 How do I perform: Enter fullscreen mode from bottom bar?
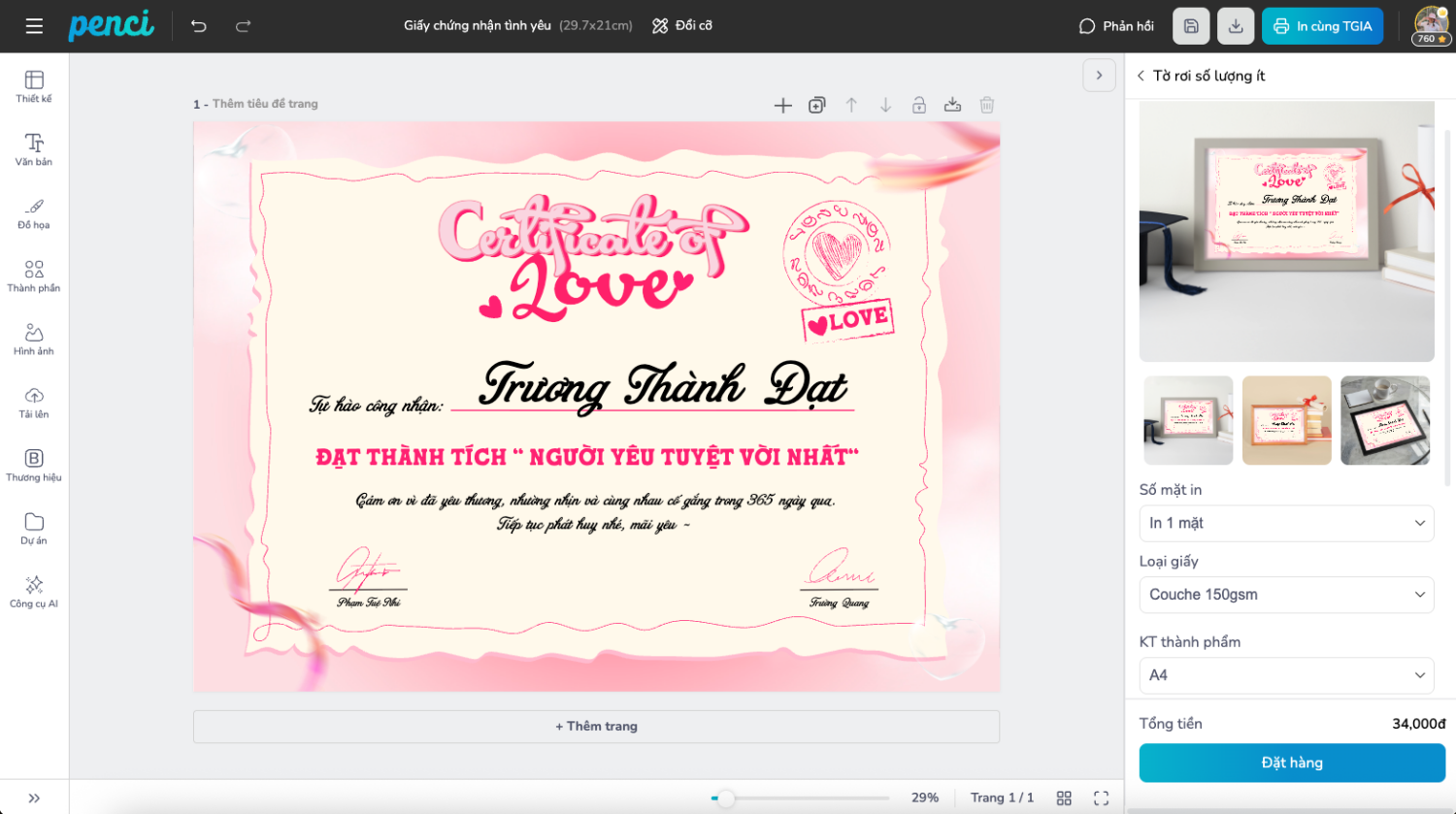point(1101,798)
